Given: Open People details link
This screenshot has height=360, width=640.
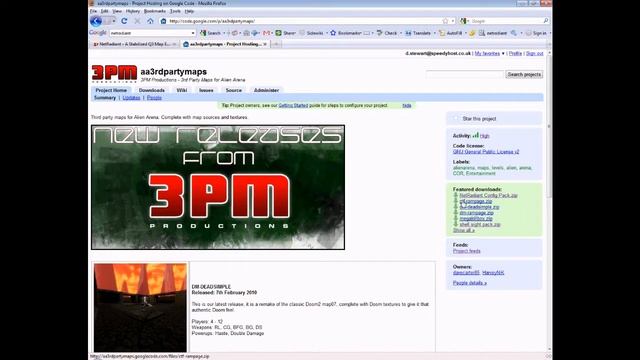Looking at the screenshot, I should pos(469,283).
